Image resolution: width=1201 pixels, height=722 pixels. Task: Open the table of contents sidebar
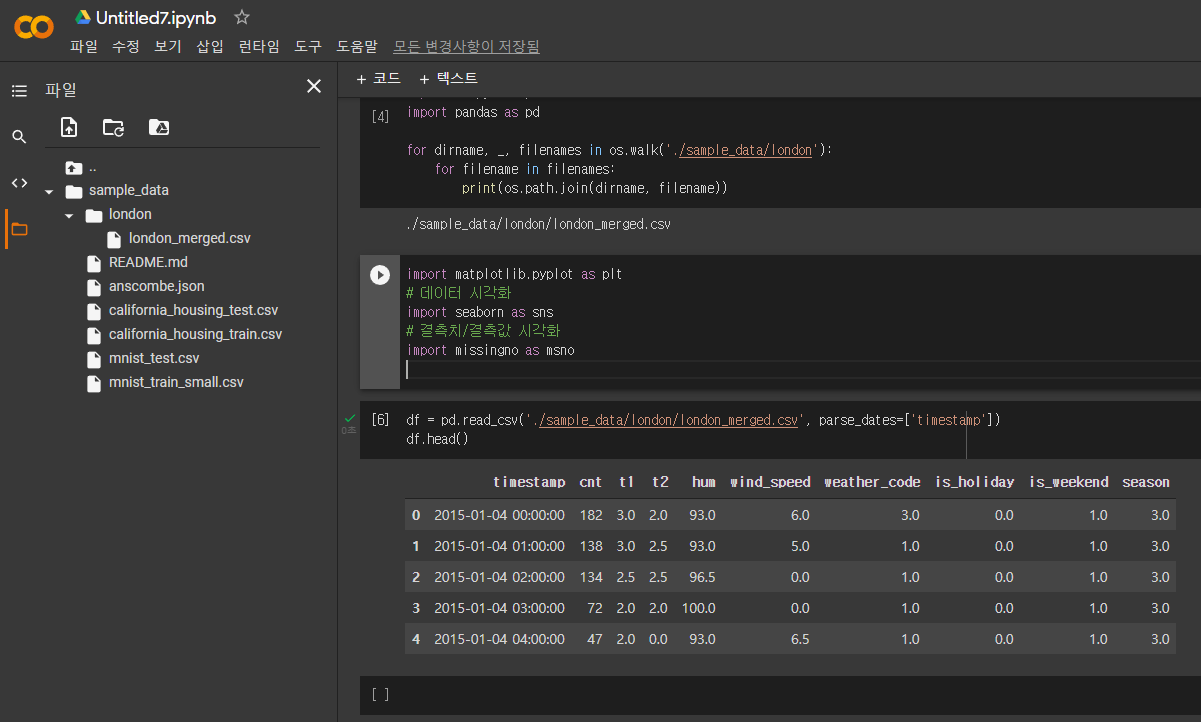pos(19,90)
